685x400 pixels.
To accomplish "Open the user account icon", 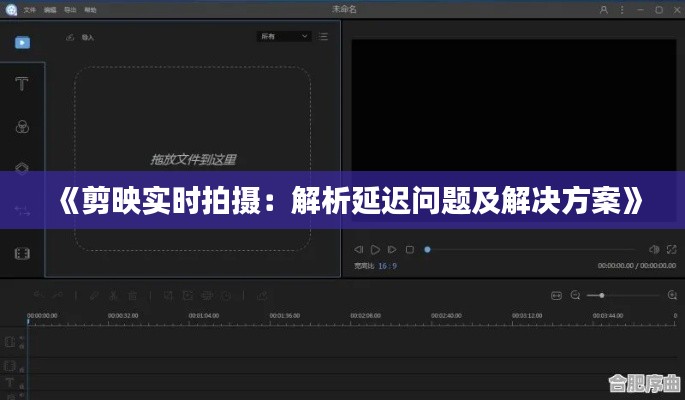I will pyautogui.click(x=604, y=10).
